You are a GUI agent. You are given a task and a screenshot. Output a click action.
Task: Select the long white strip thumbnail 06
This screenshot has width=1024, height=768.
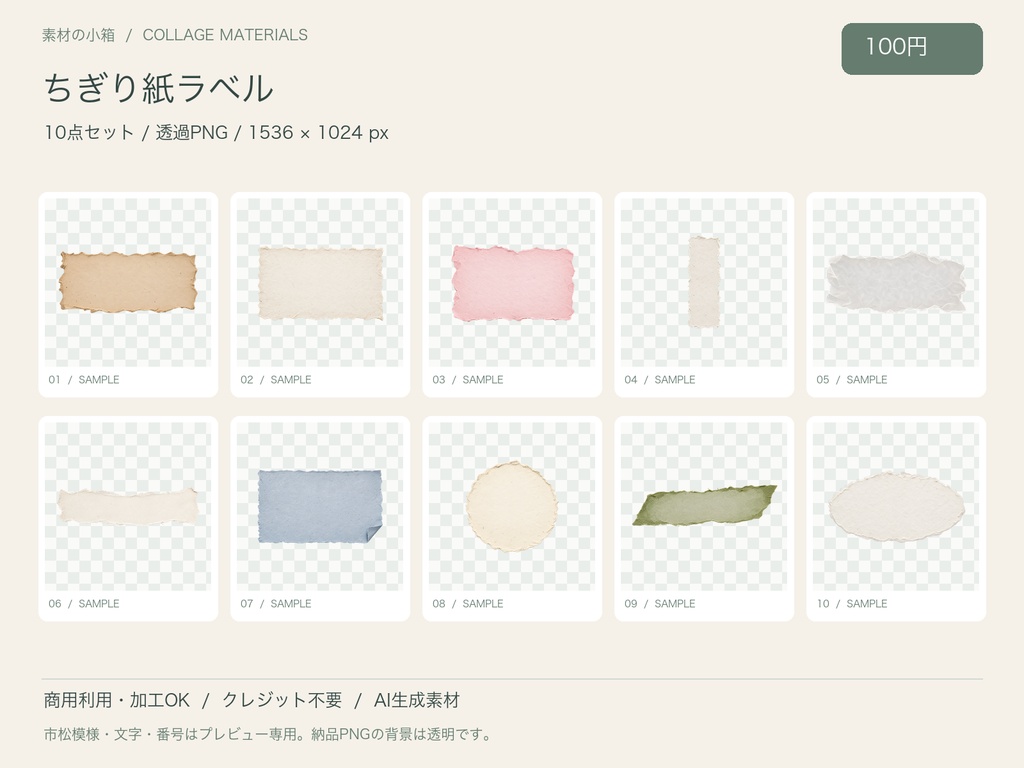coord(128,506)
